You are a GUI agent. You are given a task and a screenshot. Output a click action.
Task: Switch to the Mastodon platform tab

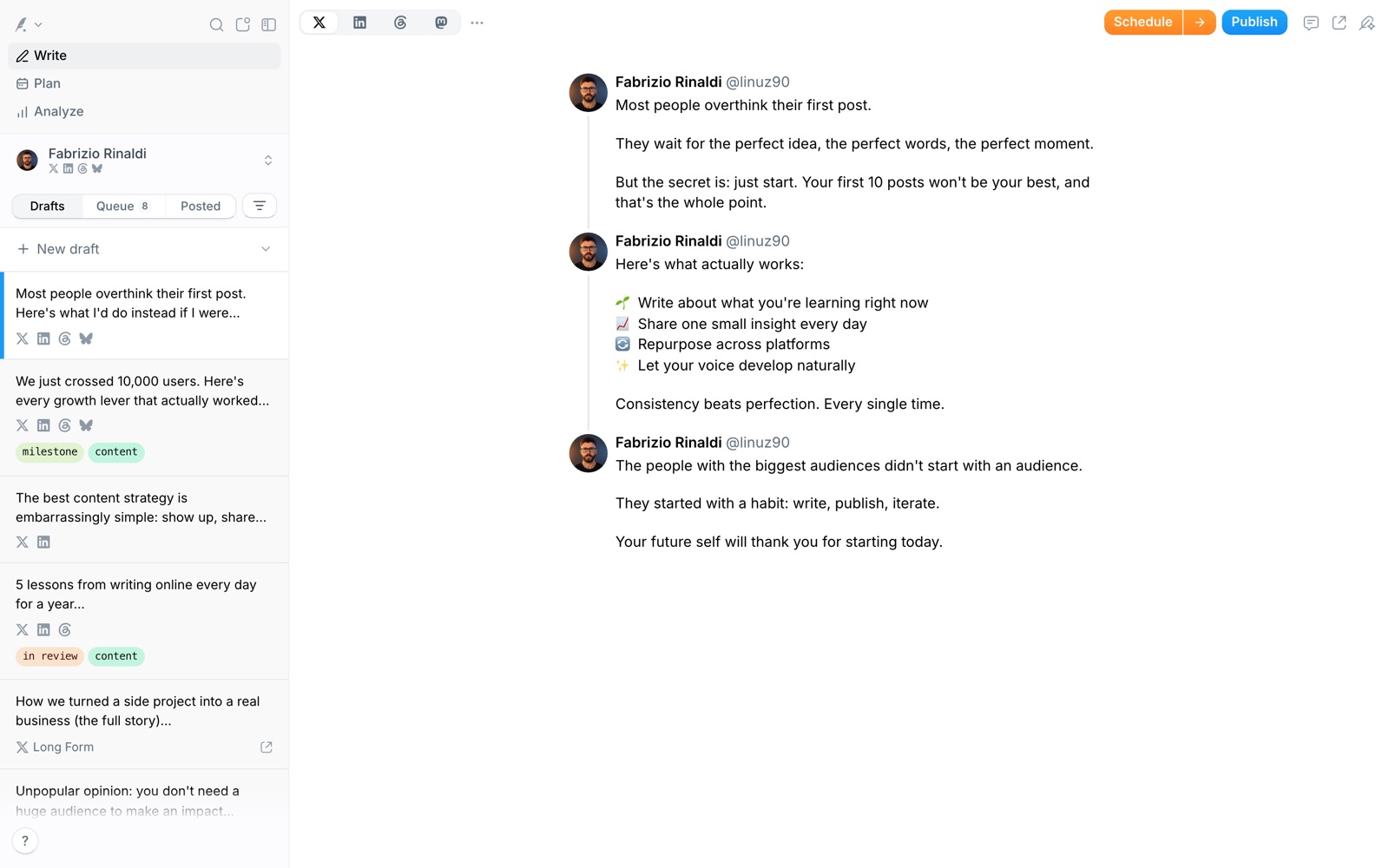441,23
